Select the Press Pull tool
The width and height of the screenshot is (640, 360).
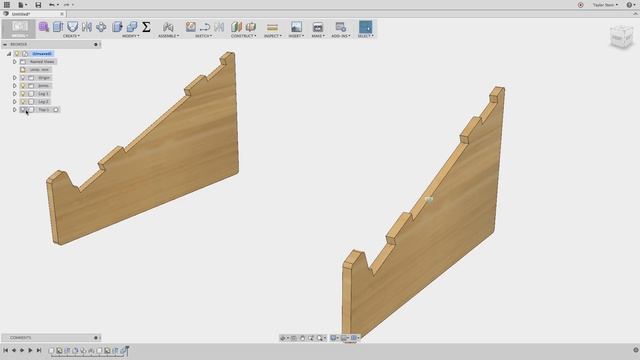coord(118,27)
